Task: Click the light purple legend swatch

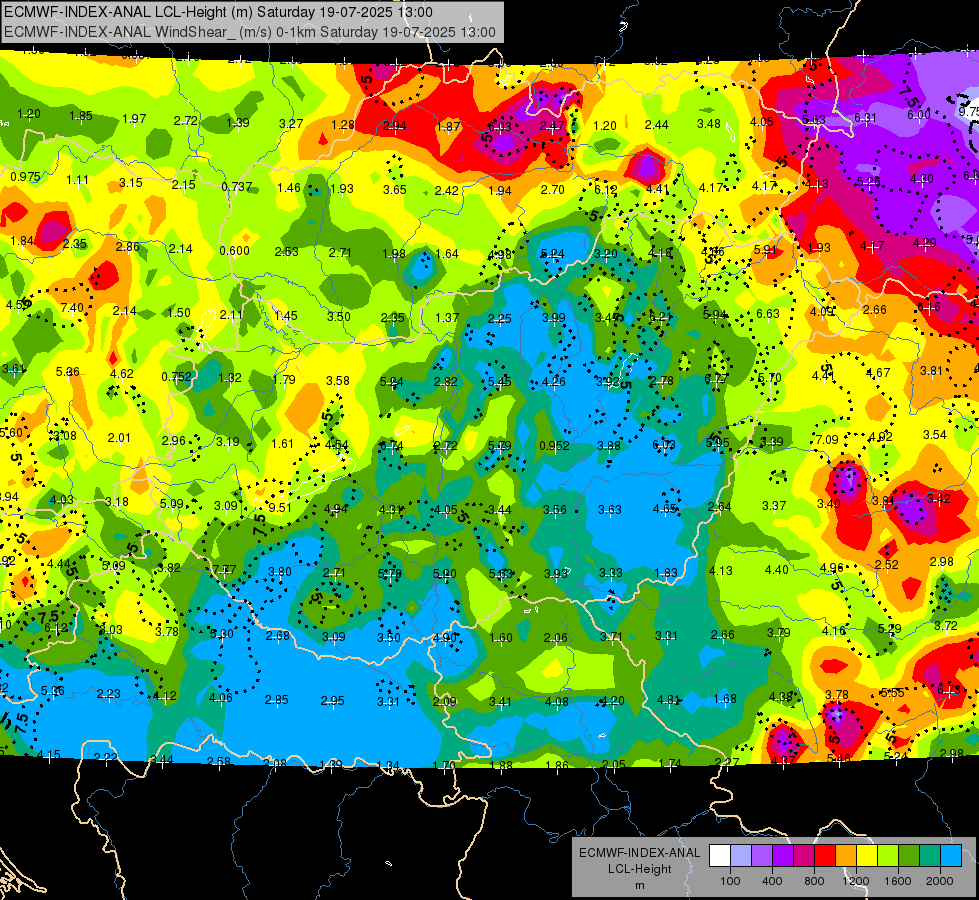Action: click(x=762, y=855)
